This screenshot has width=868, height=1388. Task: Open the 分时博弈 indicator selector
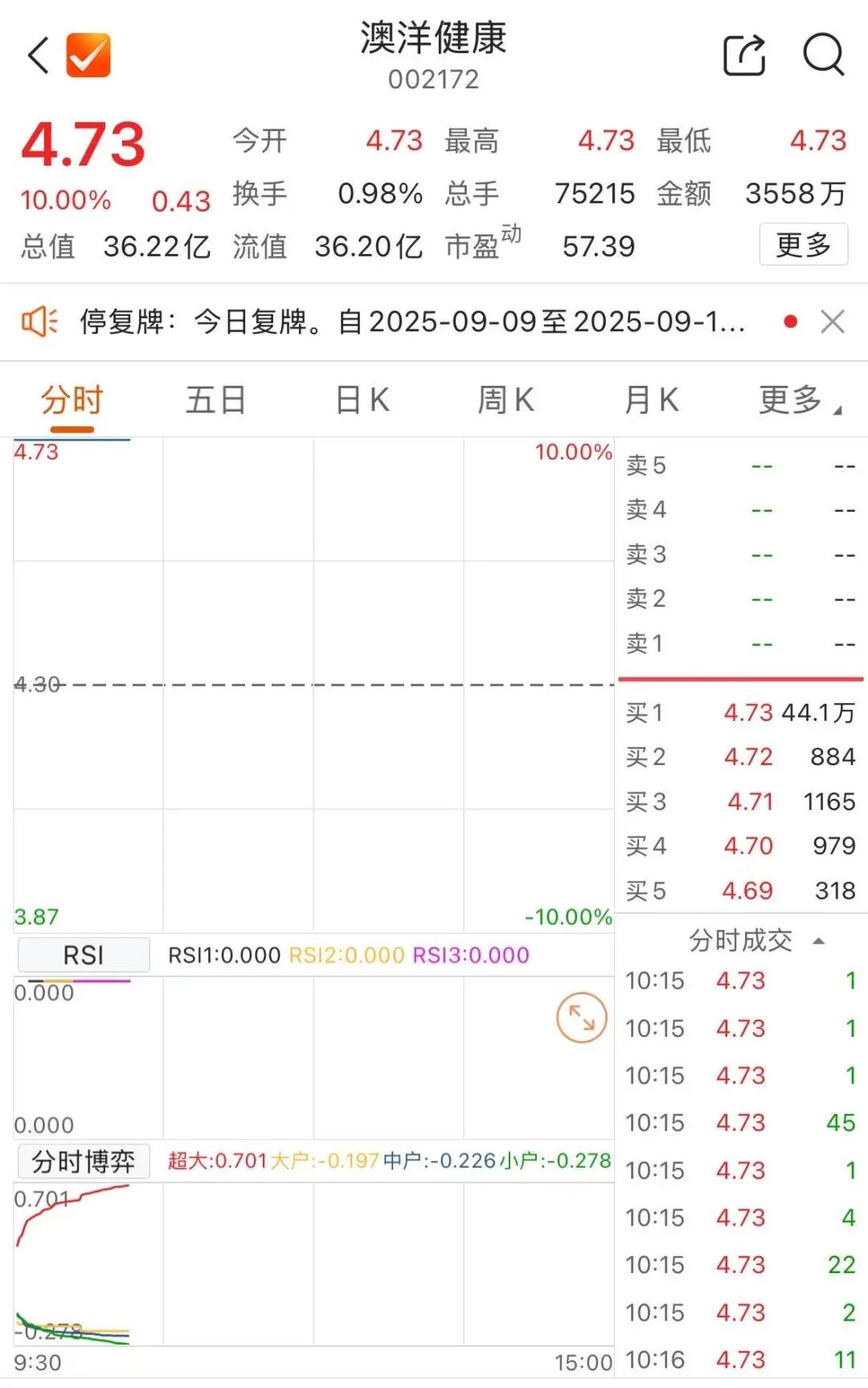tap(84, 1161)
